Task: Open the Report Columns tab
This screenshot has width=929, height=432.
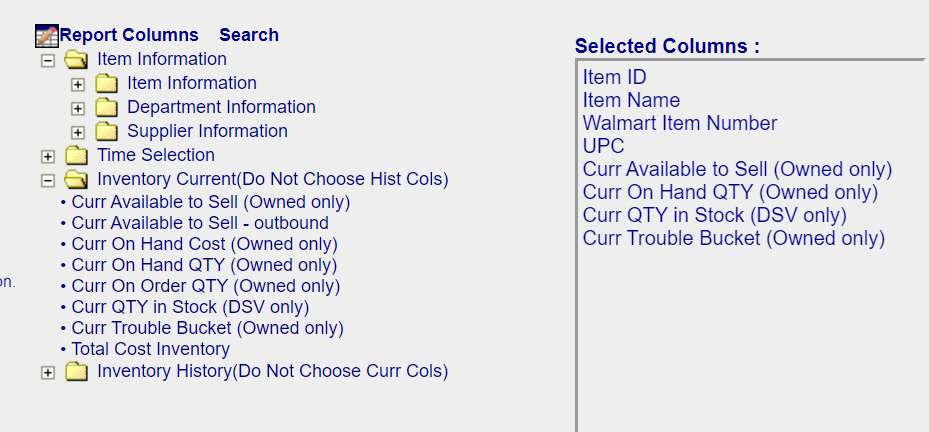Action: (129, 35)
